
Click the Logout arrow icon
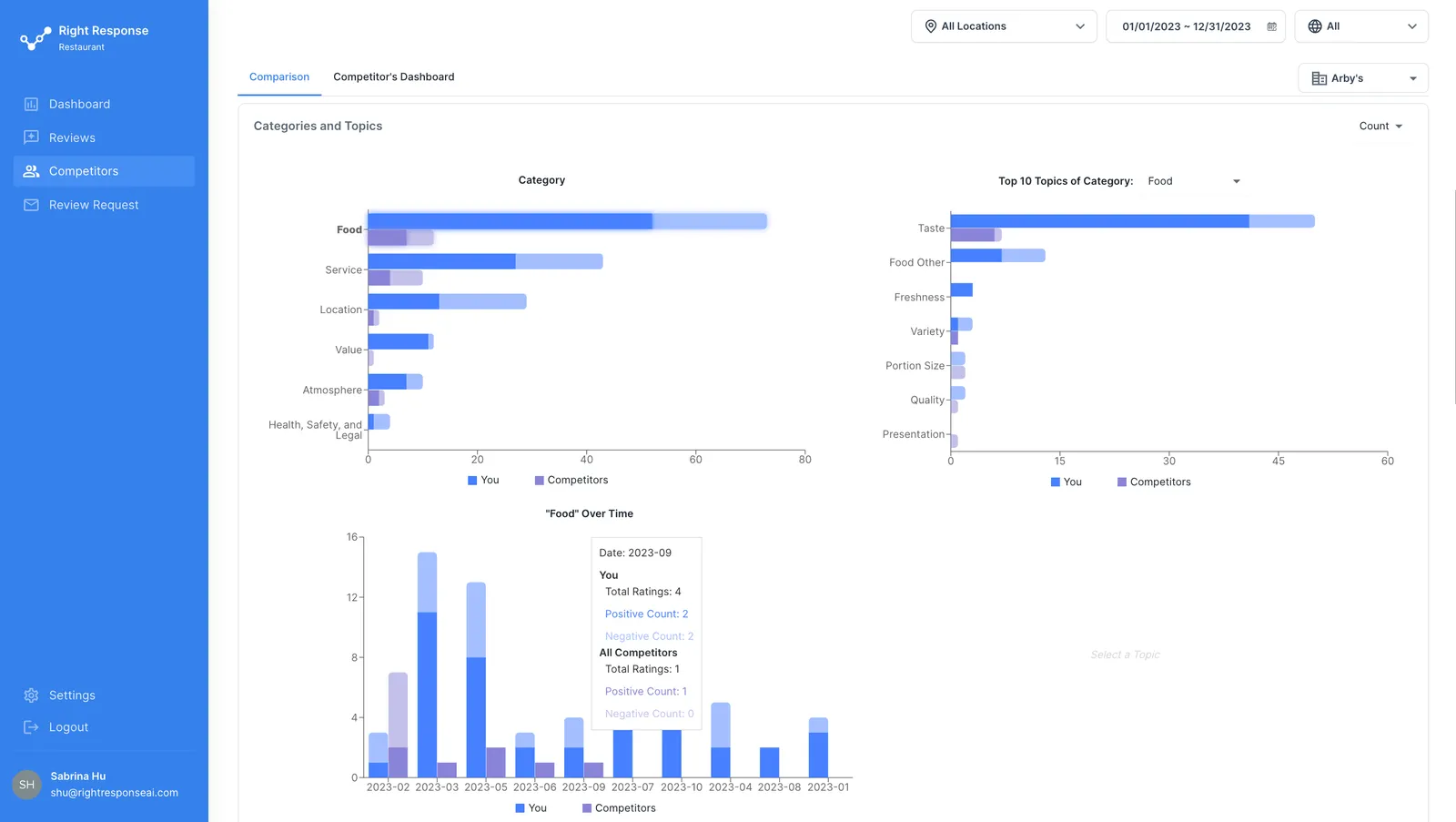coord(31,727)
